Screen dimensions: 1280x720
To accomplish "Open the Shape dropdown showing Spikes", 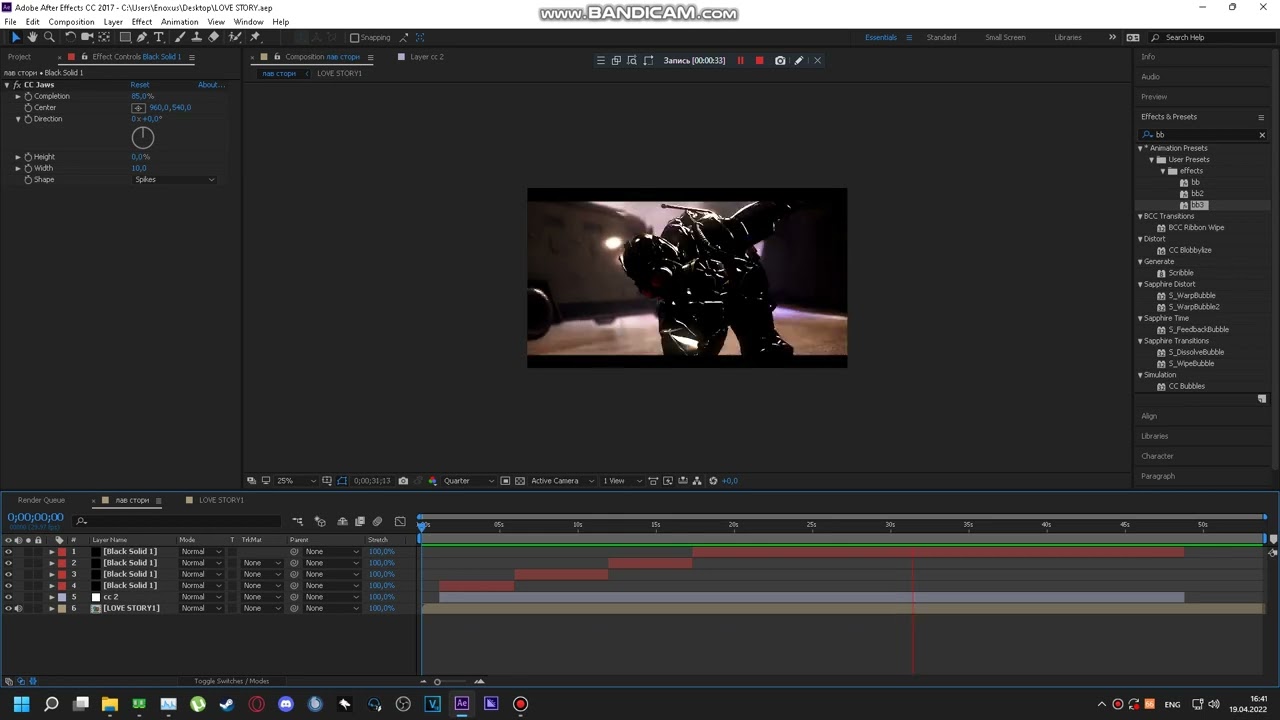I will coord(174,180).
